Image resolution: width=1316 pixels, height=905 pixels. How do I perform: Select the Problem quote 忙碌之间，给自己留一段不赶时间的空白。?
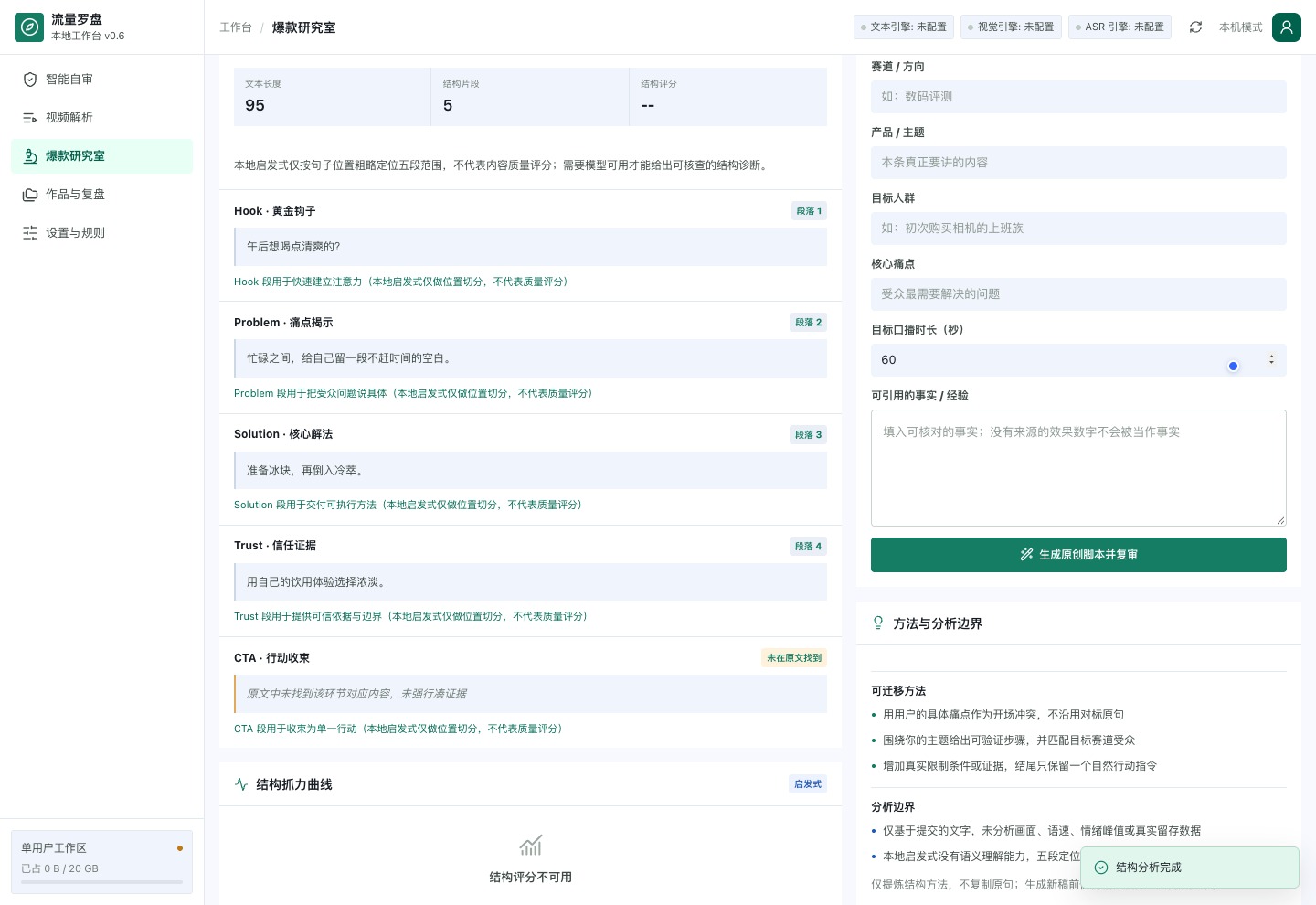pos(531,358)
